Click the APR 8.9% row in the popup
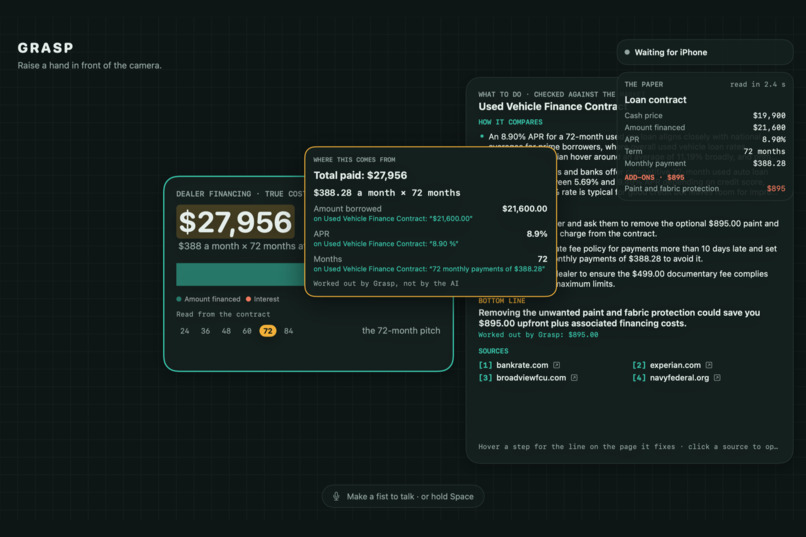 click(x=430, y=234)
